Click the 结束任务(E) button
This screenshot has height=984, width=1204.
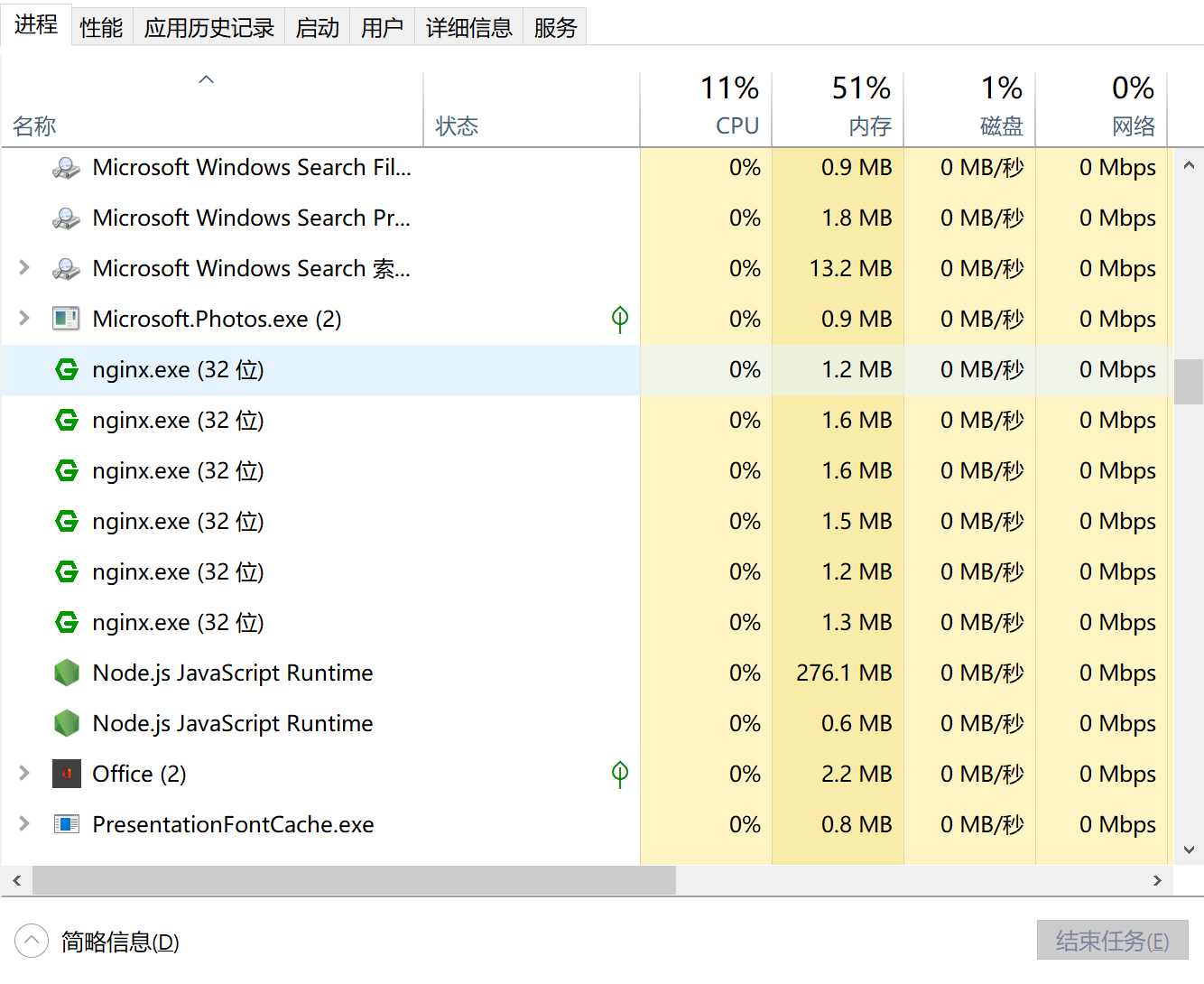pyautogui.click(x=1112, y=941)
